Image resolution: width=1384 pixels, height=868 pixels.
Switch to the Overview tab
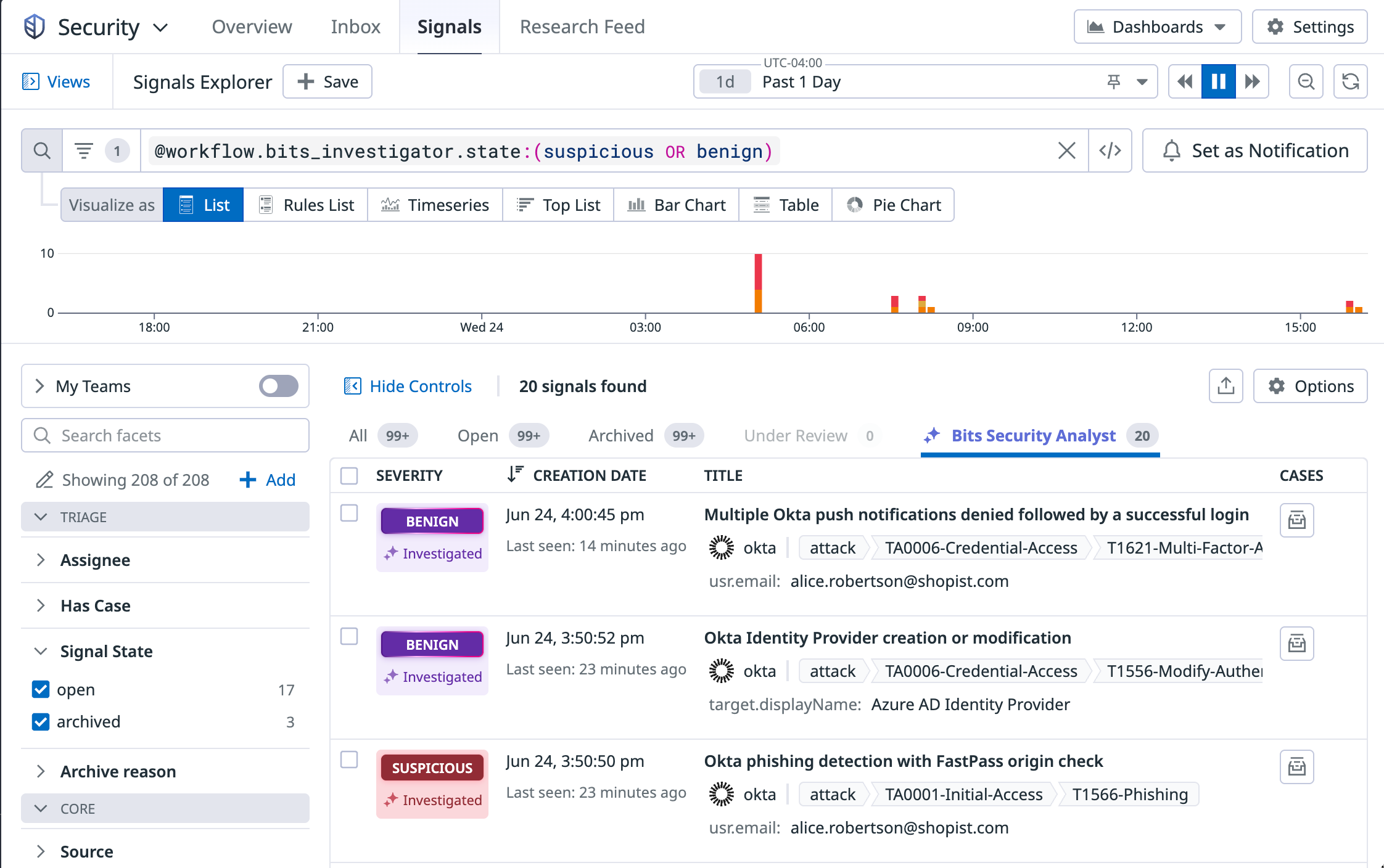point(252,27)
